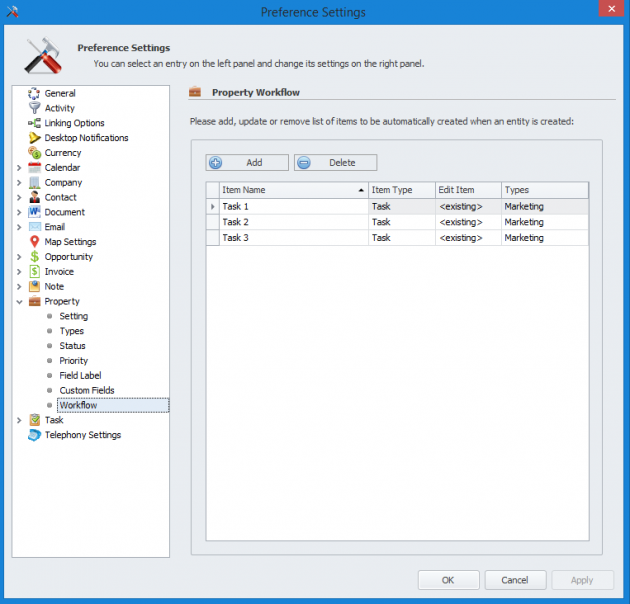The height and width of the screenshot is (604, 630).
Task: Expand the Opportunity tree node
Action: (x=19, y=257)
